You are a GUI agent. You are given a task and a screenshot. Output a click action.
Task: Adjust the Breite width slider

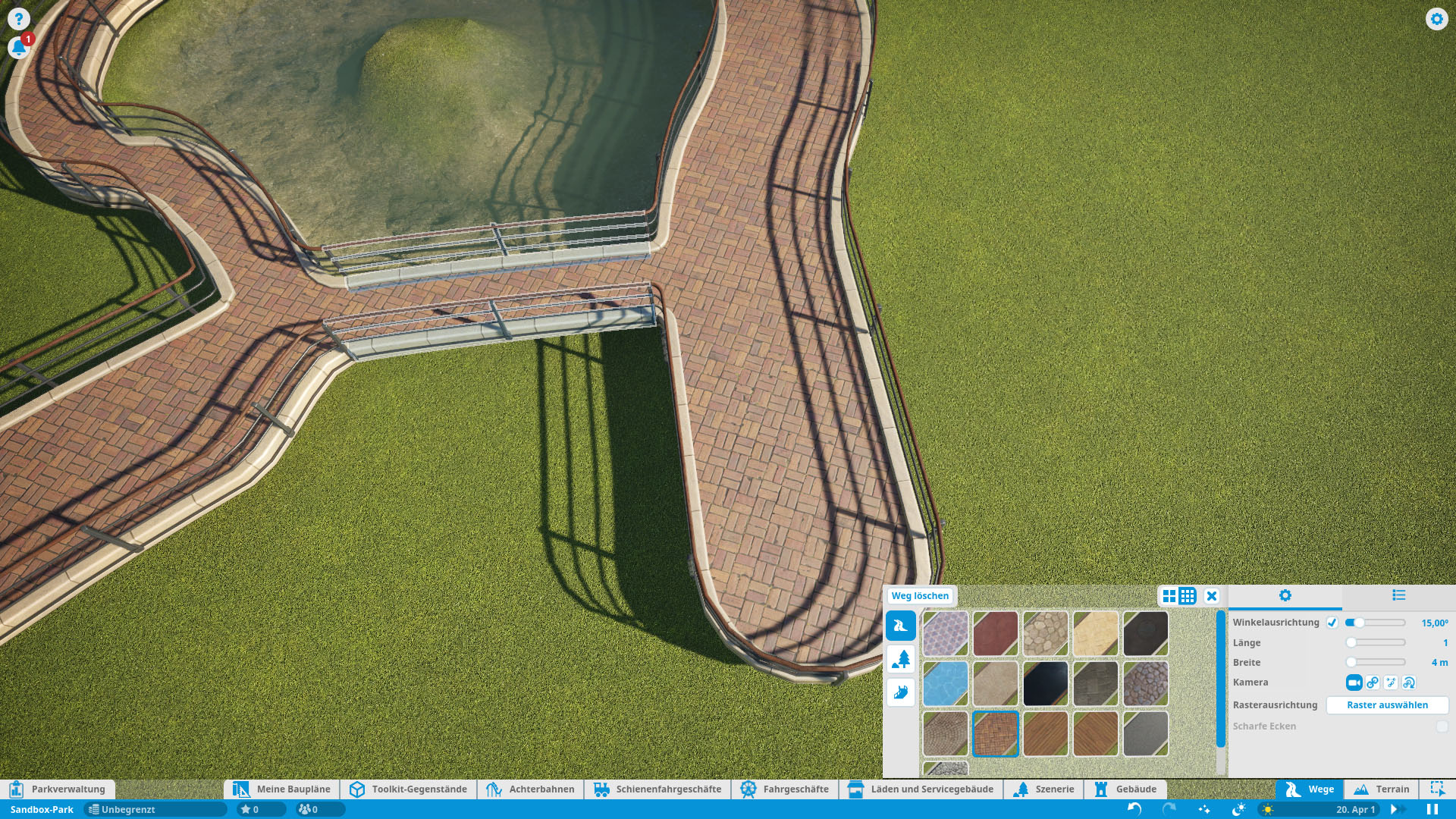pos(1375,662)
